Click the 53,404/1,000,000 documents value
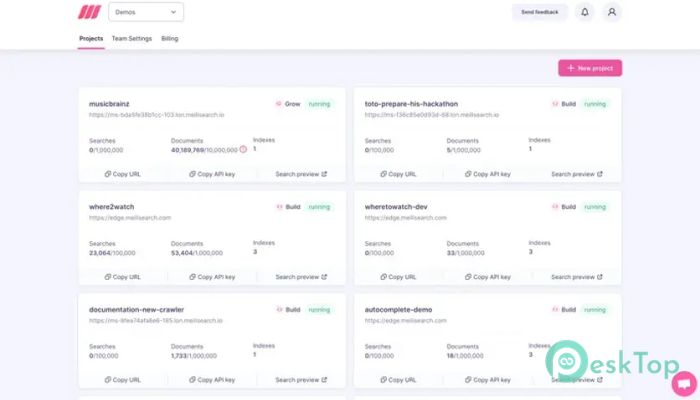 pos(197,253)
